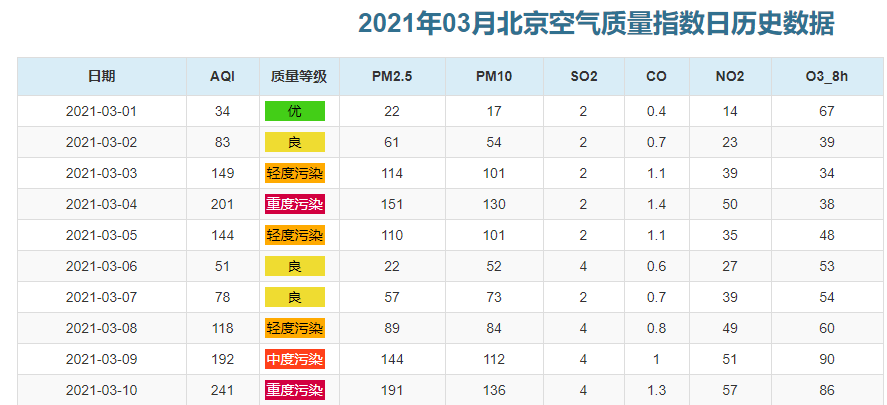Click the 良 badge for 2021-03-06

(295, 266)
